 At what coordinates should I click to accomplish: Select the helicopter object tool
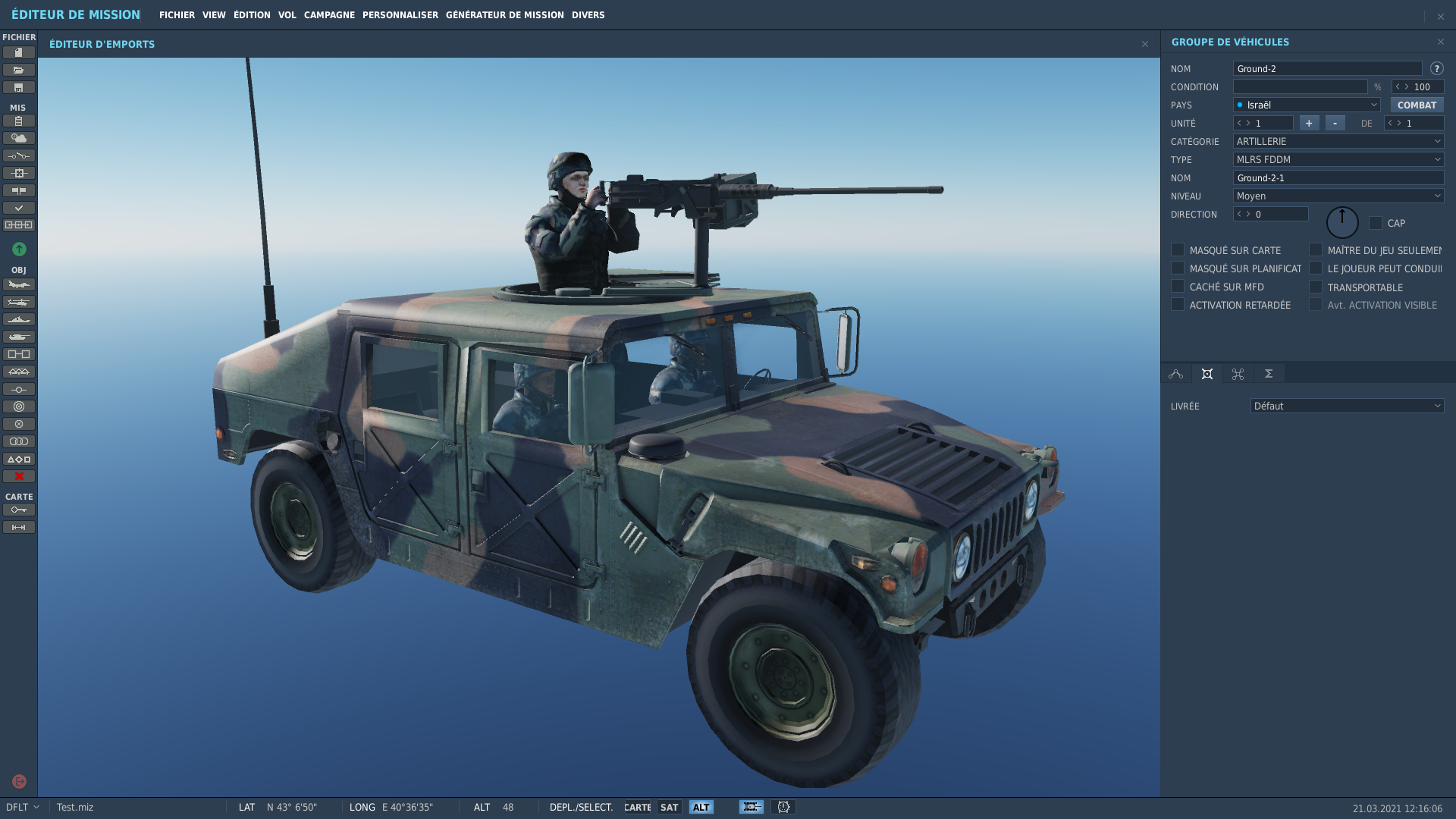[x=19, y=302]
